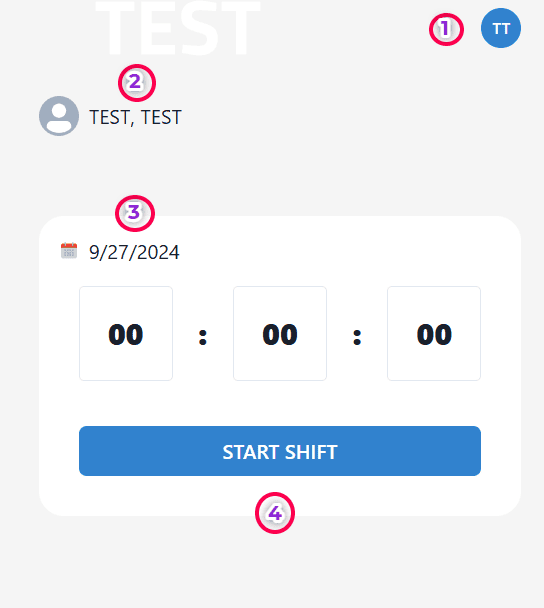
Task: Select annotation marker number 1
Action: point(446,29)
